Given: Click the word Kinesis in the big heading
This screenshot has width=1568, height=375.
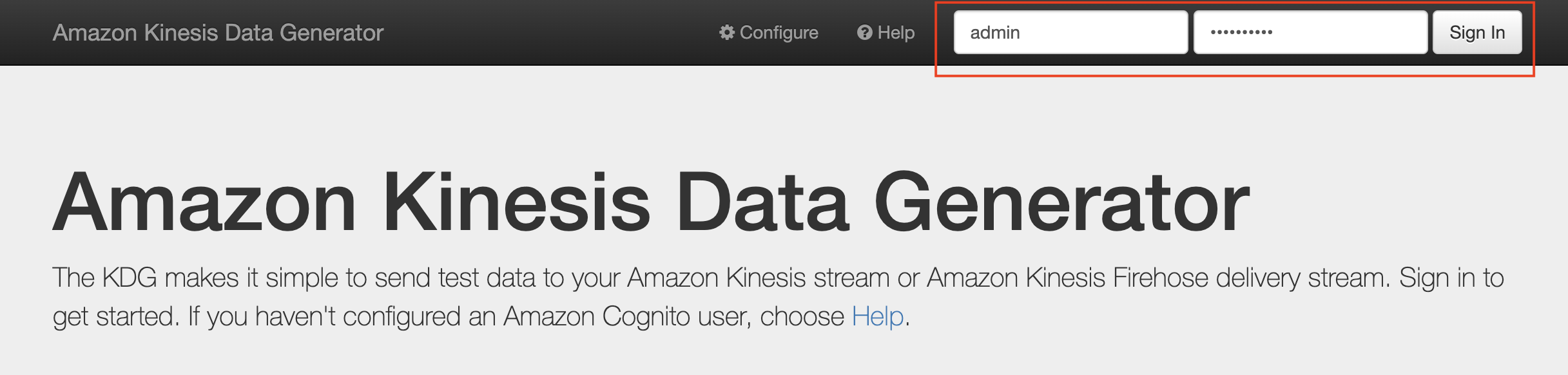Looking at the screenshot, I should coord(518,202).
